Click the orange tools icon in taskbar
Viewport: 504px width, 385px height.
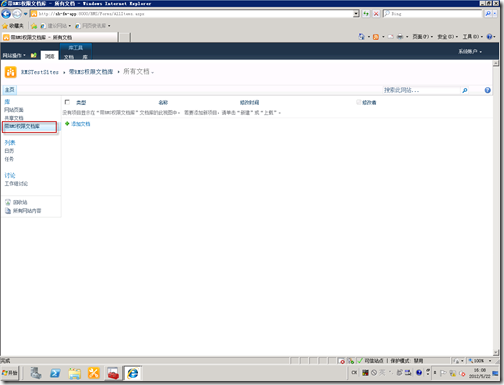(x=94, y=373)
